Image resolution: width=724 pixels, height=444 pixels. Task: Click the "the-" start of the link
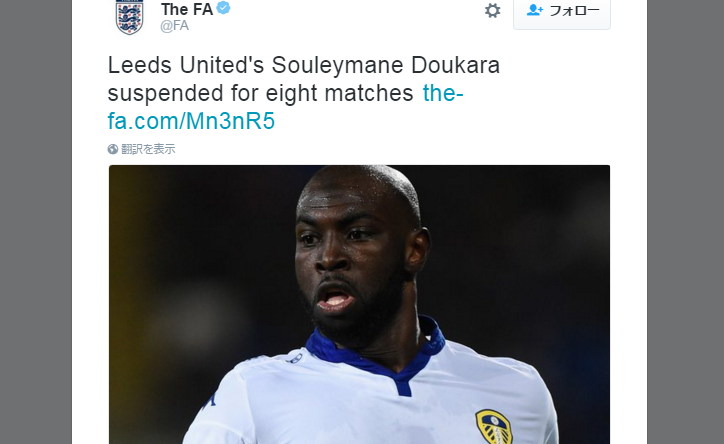click(443, 93)
